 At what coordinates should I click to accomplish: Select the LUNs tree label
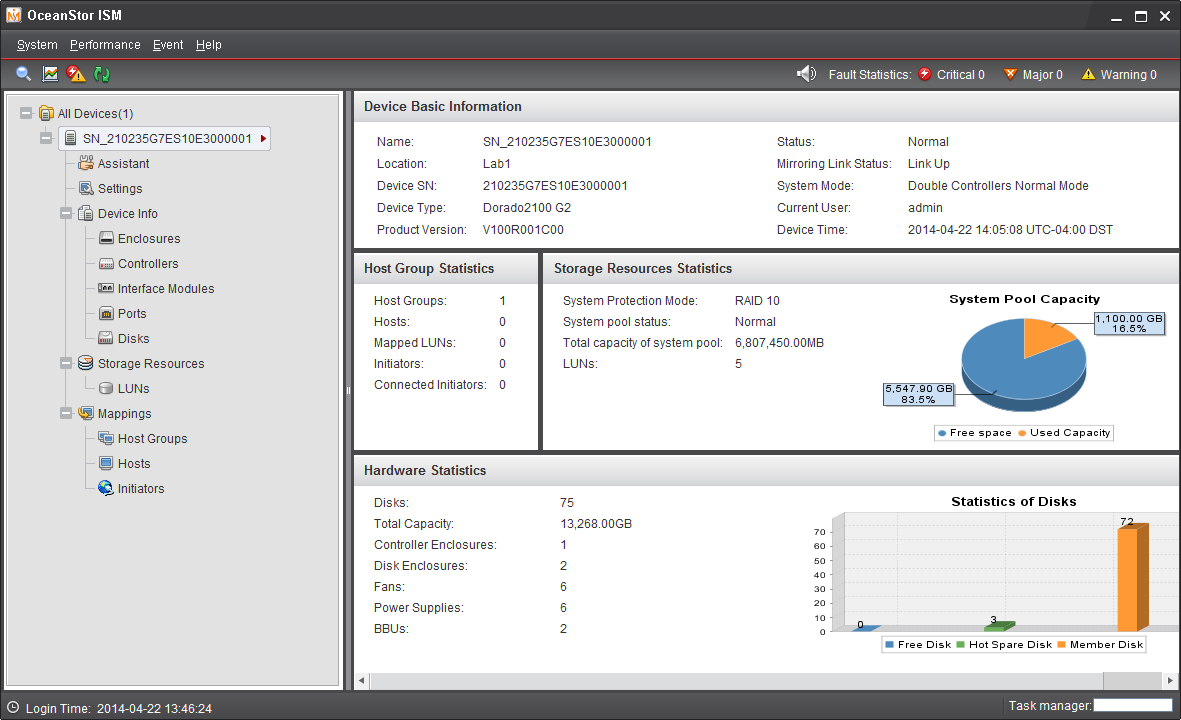point(133,389)
